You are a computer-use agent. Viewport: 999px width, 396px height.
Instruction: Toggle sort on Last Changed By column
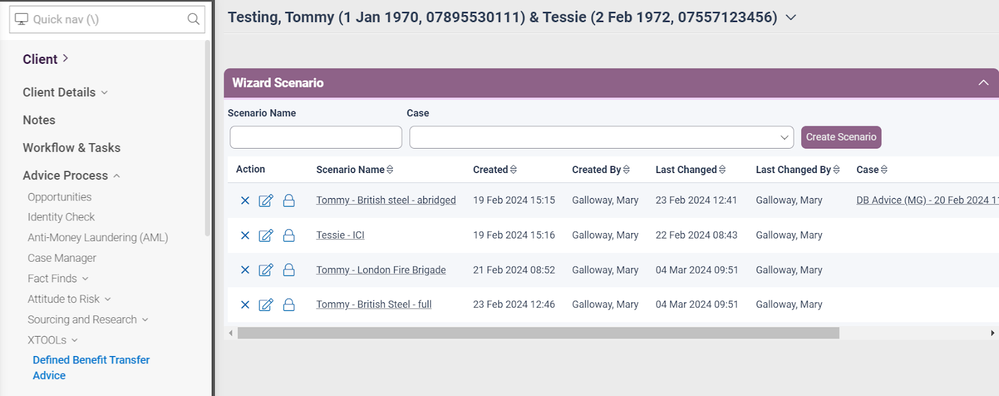(836, 170)
